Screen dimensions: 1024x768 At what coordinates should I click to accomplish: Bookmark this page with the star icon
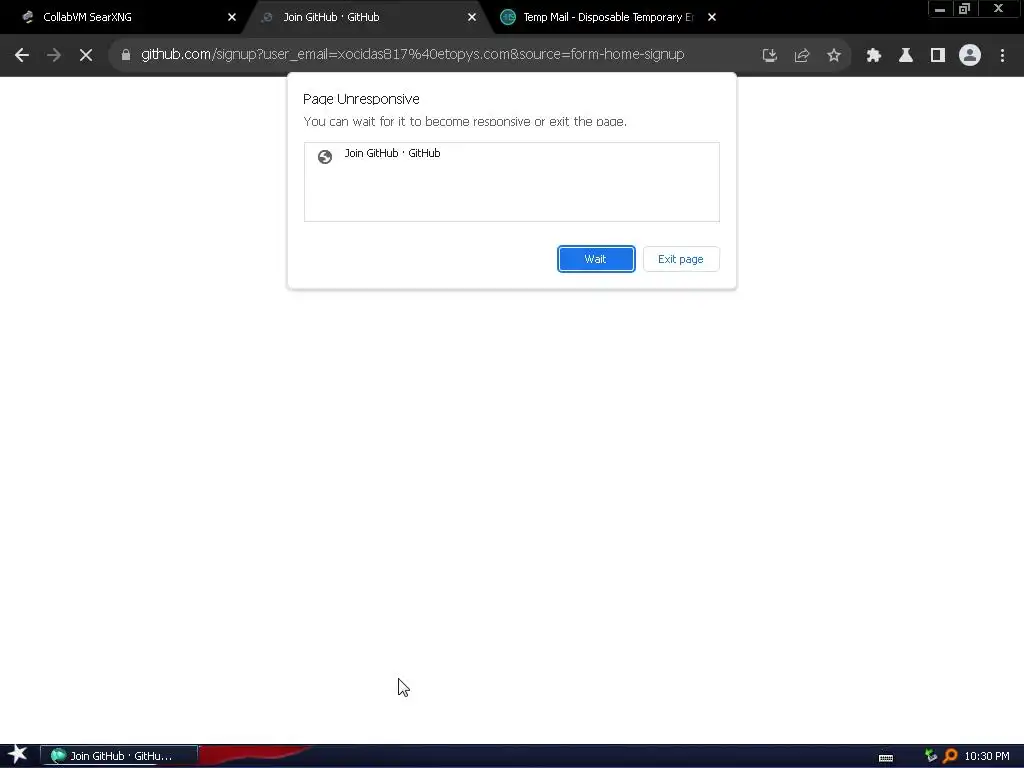[x=833, y=56]
